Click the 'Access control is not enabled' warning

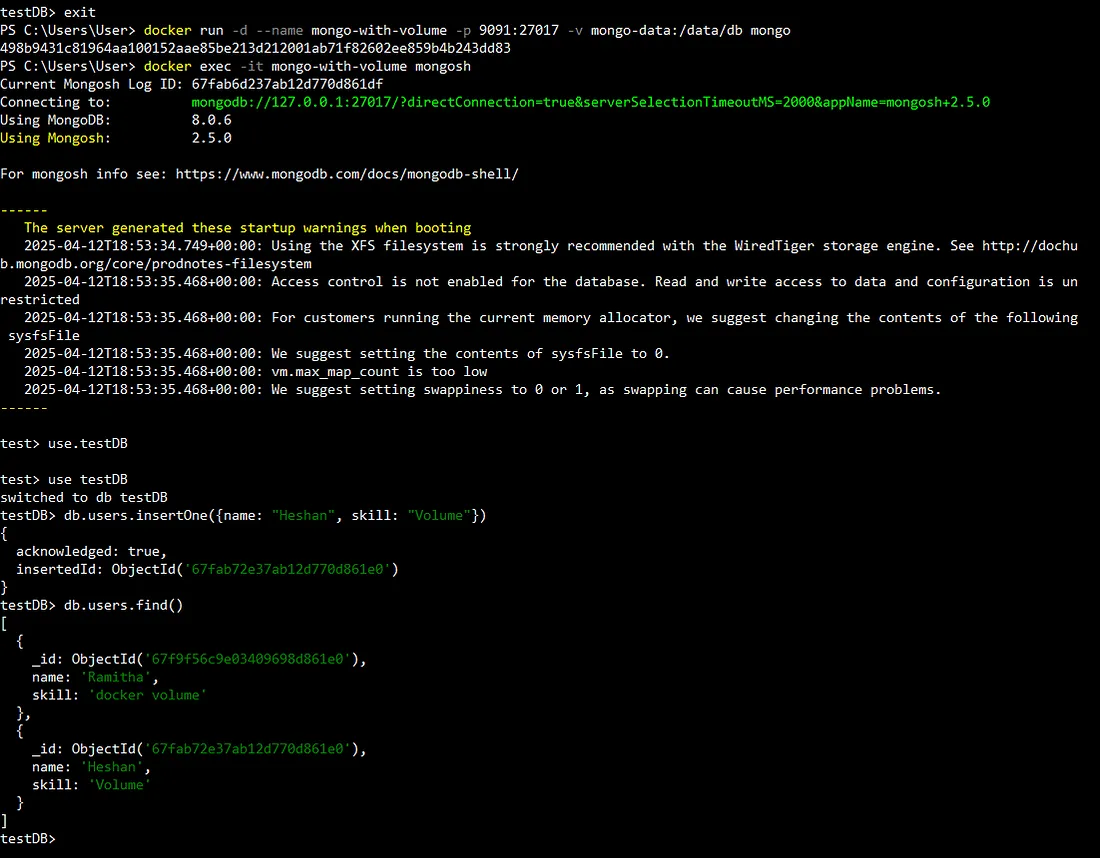(539, 290)
